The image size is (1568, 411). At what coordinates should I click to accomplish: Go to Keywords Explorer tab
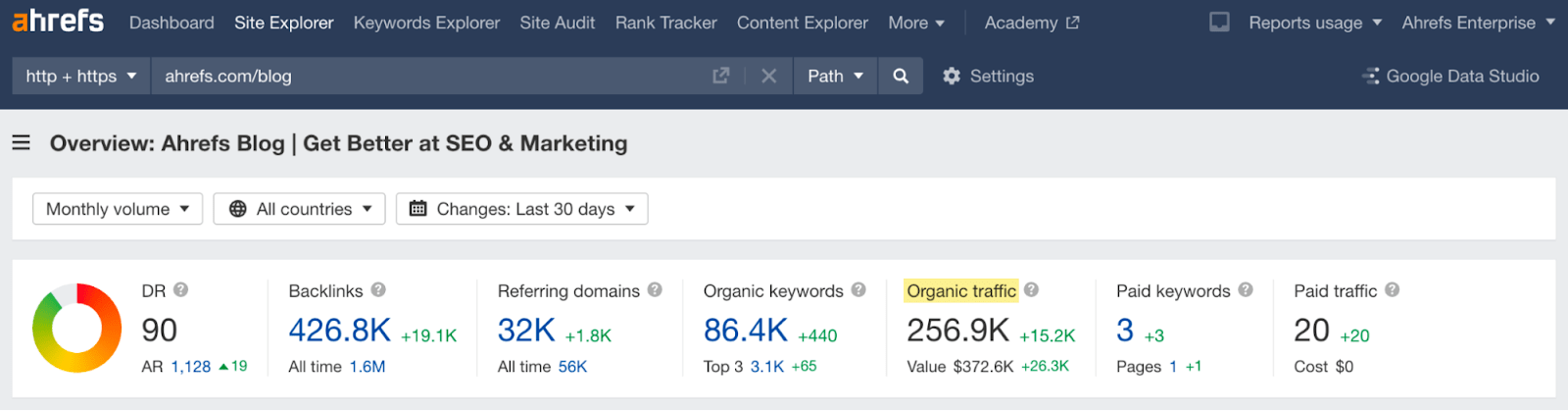coord(426,23)
